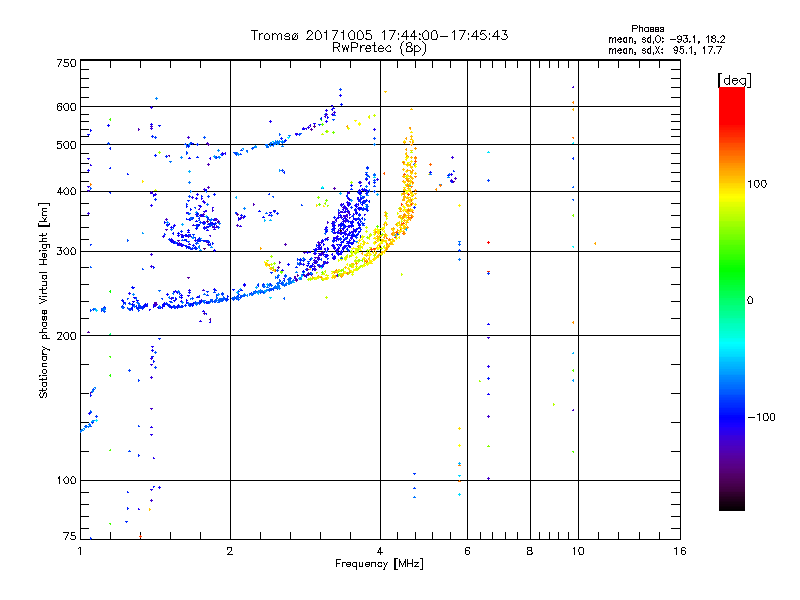Click the x-axis label '8'
The image size is (800, 600).
530,551
